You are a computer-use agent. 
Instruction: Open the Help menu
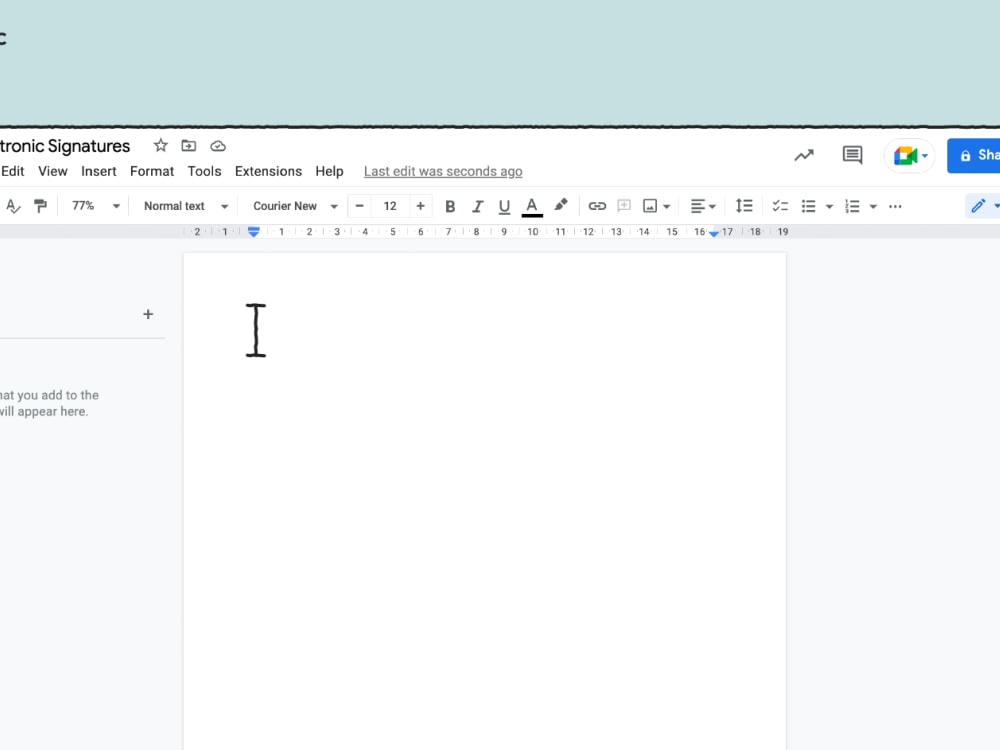pyautogui.click(x=329, y=172)
